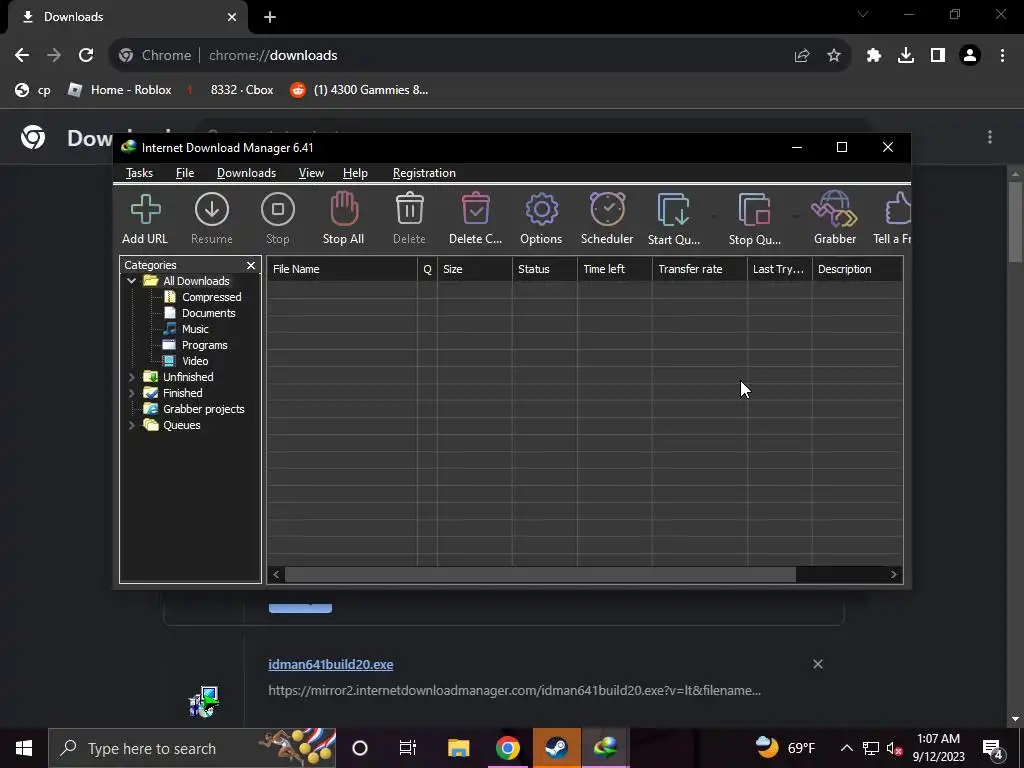Open Chrome extensions puzzle icon
The height and width of the screenshot is (768, 1024).
874,56
